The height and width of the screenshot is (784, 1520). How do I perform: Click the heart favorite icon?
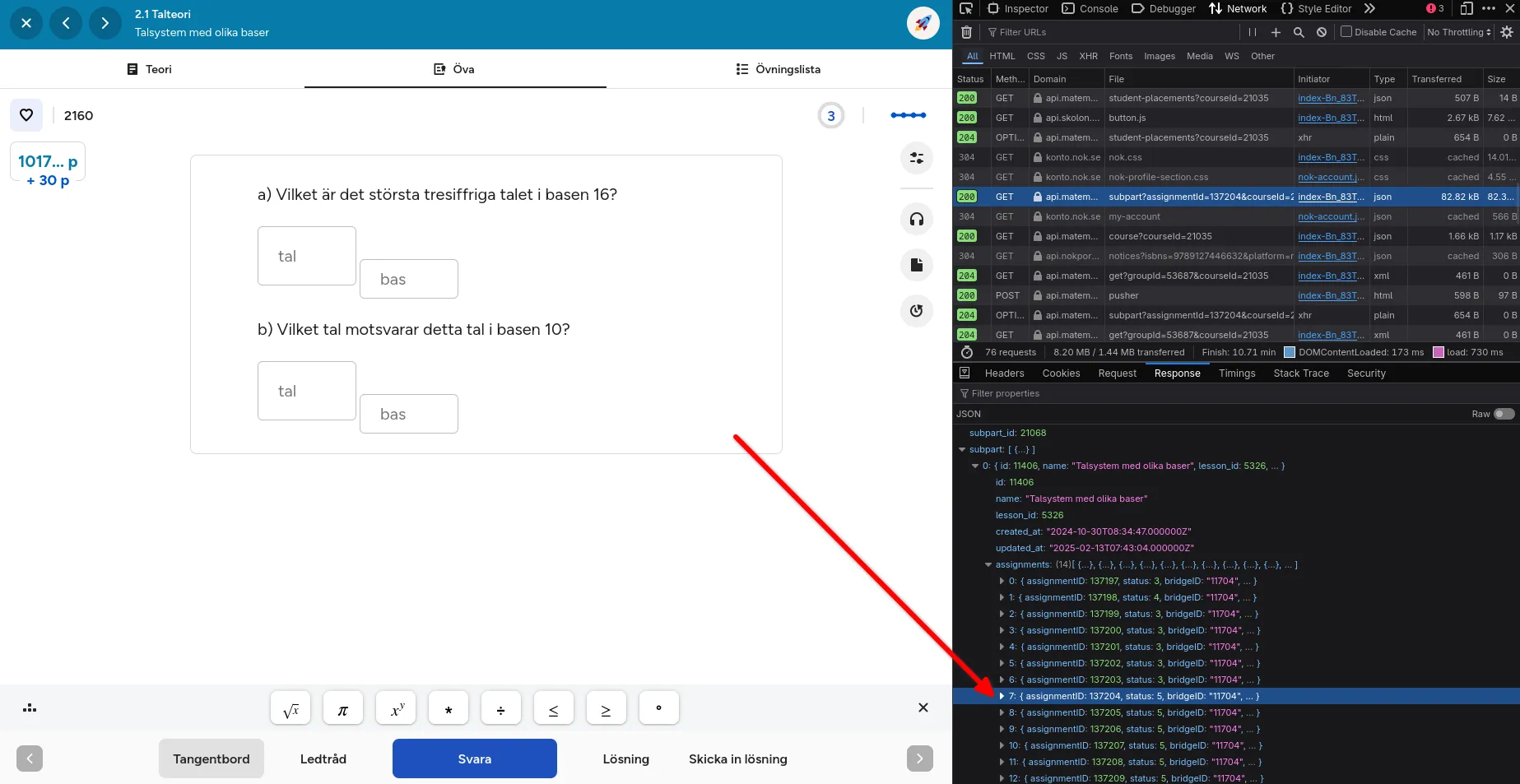pos(26,115)
